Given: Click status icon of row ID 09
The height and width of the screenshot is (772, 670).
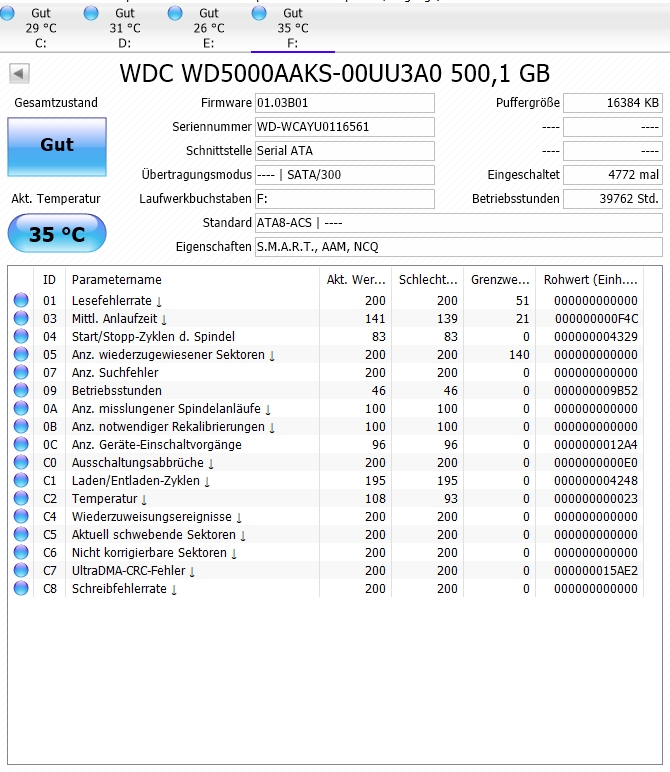Looking at the screenshot, I should [21, 390].
